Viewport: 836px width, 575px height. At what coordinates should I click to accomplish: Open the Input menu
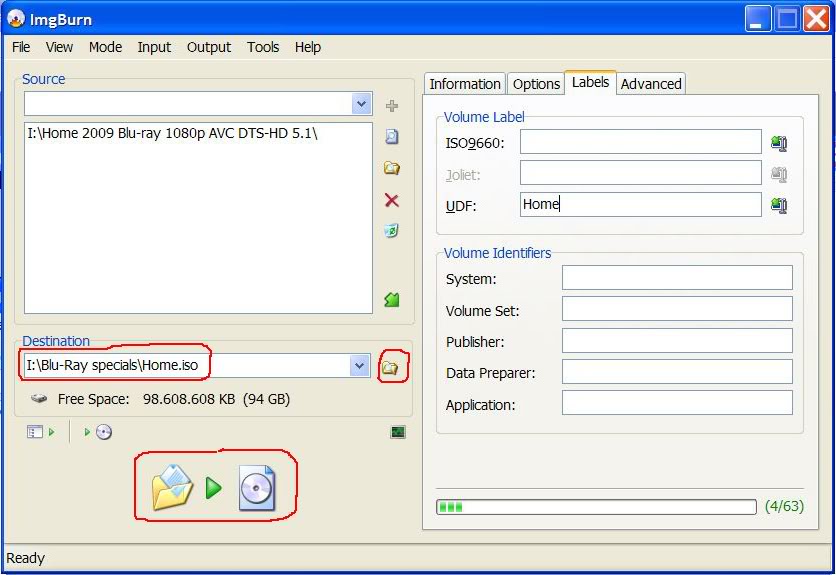point(154,47)
